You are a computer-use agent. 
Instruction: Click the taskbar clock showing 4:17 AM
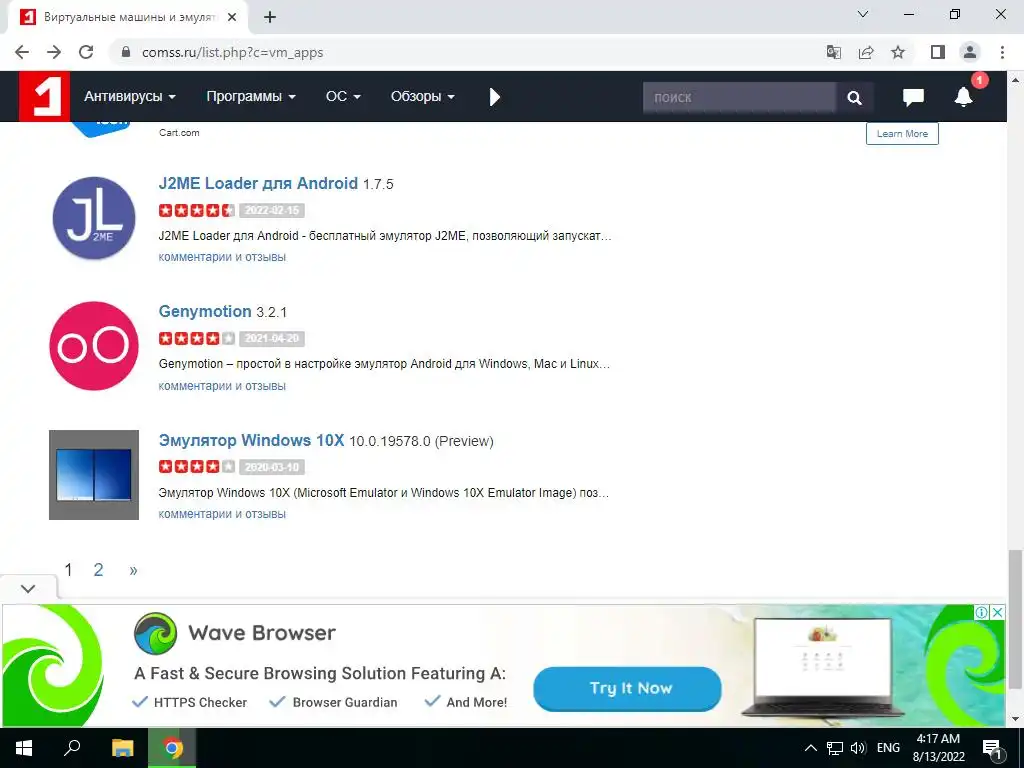[x=938, y=748]
